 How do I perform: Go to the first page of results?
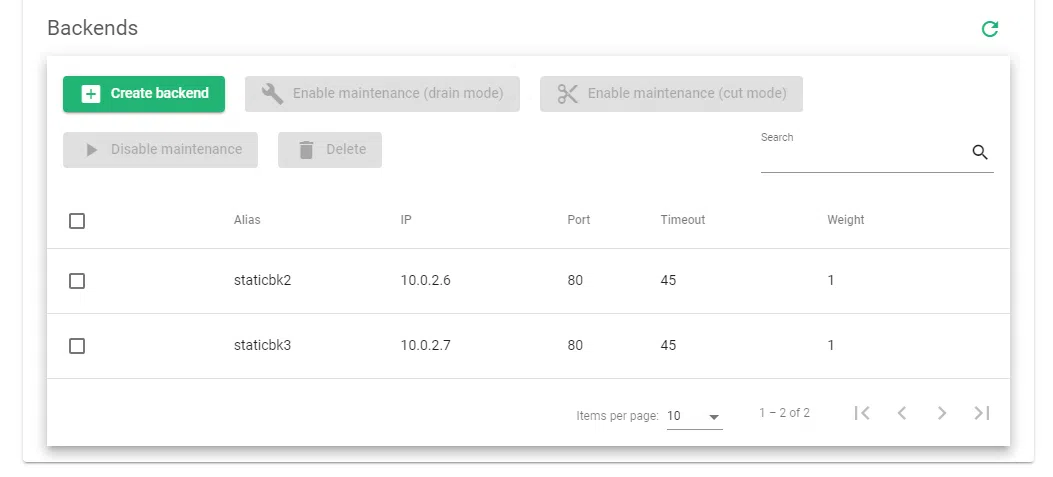point(862,413)
